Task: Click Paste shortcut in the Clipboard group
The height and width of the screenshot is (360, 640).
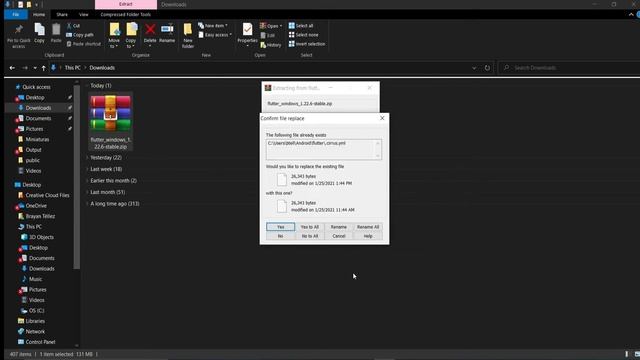Action: [x=84, y=44]
